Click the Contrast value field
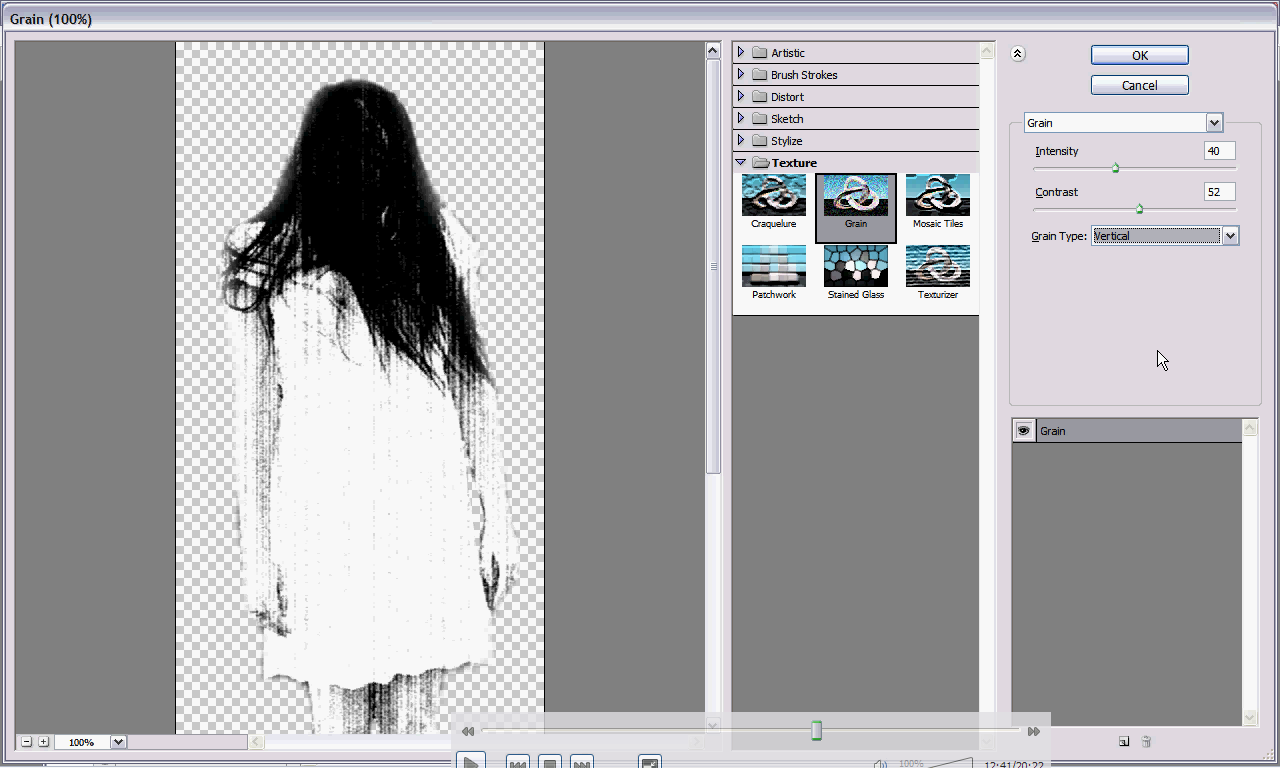The height and width of the screenshot is (768, 1280). (1220, 191)
